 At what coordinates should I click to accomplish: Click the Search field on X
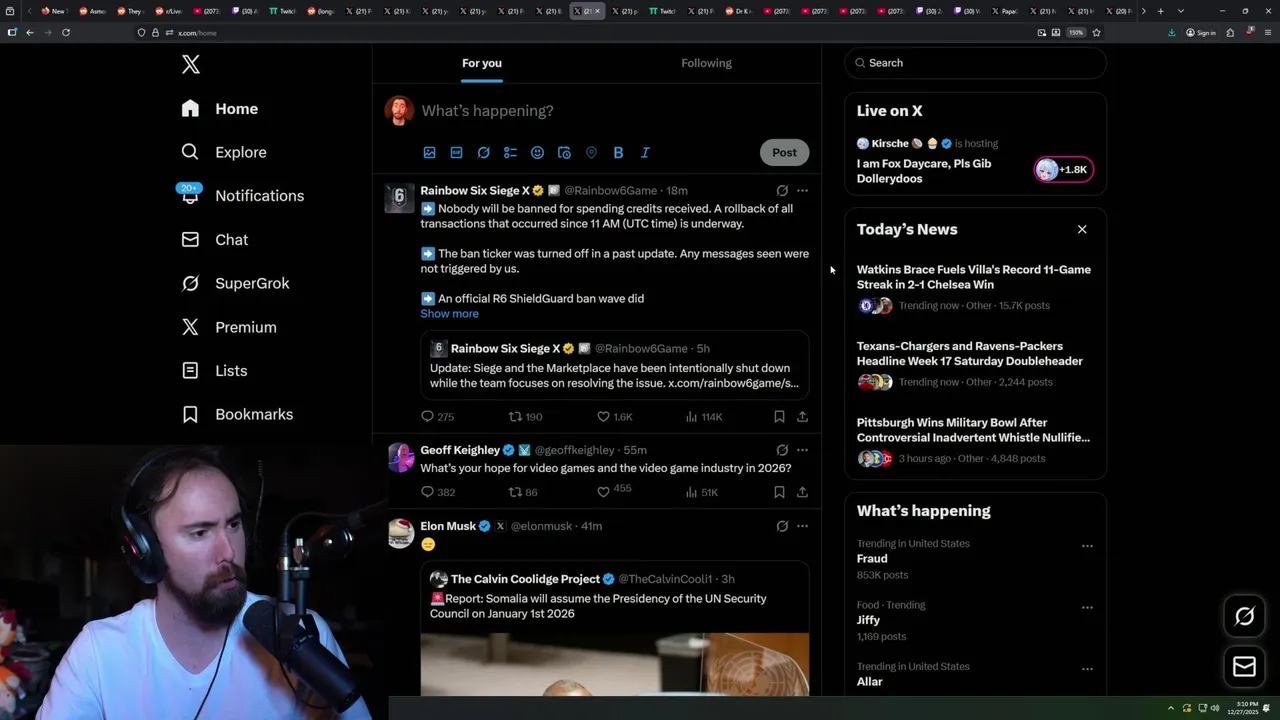pos(976,63)
